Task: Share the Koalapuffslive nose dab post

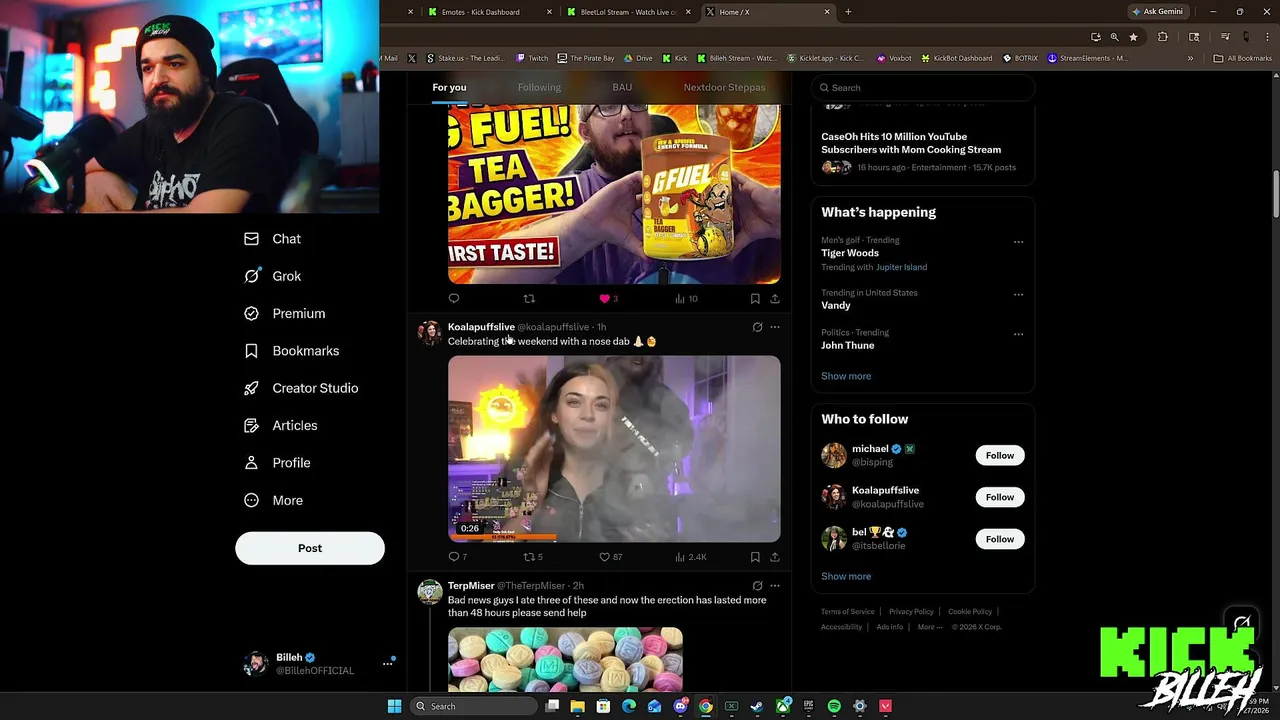Action: (x=774, y=557)
